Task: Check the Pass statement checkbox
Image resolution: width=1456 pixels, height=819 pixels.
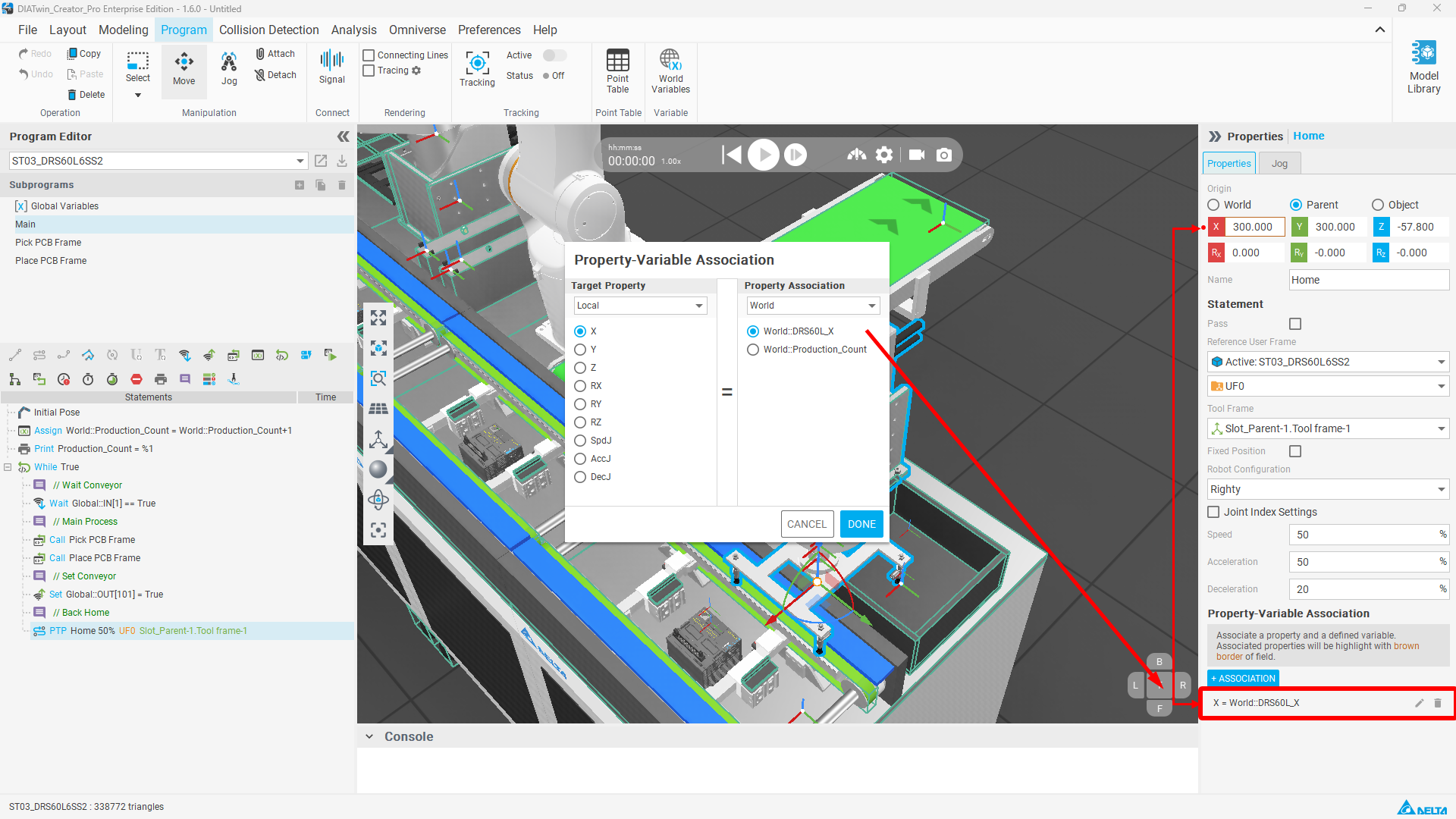Action: (x=1295, y=324)
